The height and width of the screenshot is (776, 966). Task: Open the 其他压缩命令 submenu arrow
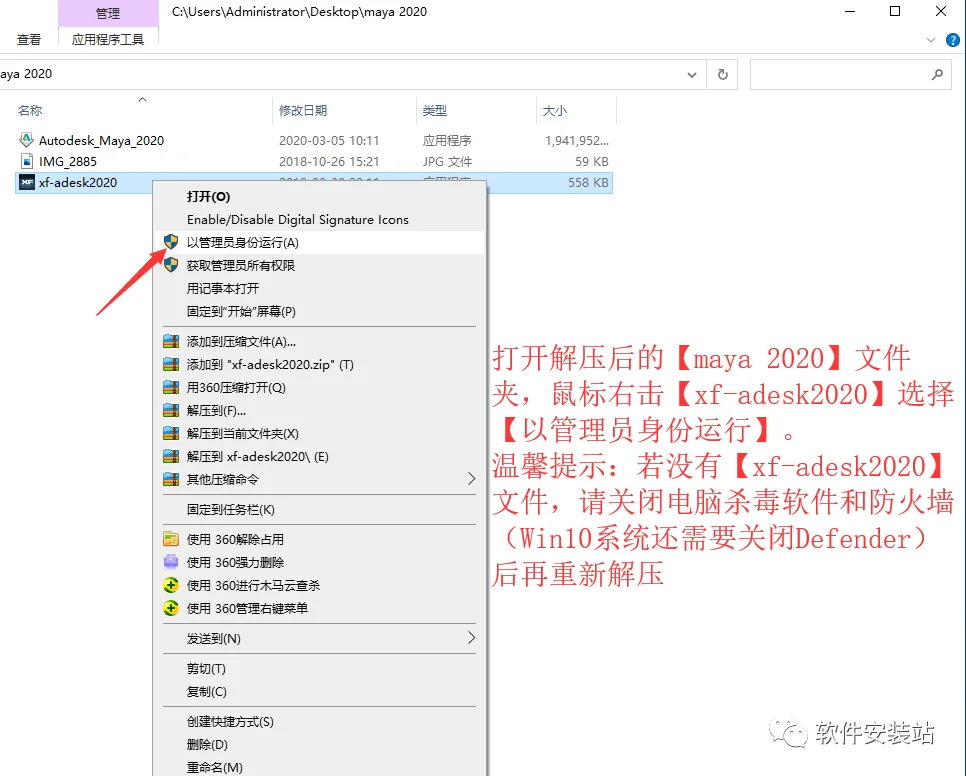coord(471,479)
